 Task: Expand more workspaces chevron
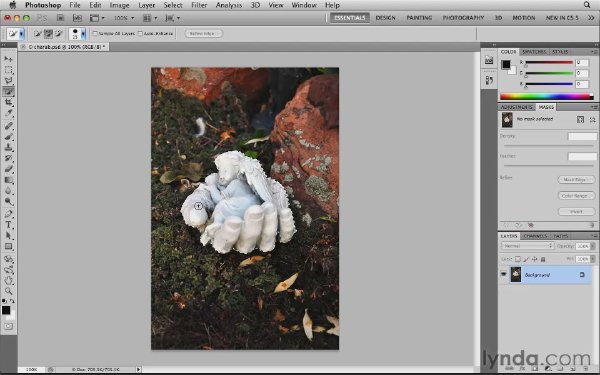tap(591, 18)
